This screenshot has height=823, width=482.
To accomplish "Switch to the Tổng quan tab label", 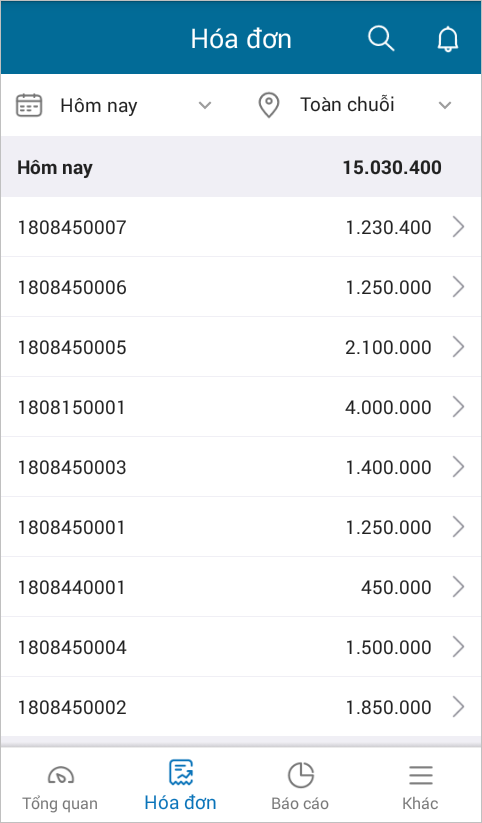I will (x=60, y=804).
